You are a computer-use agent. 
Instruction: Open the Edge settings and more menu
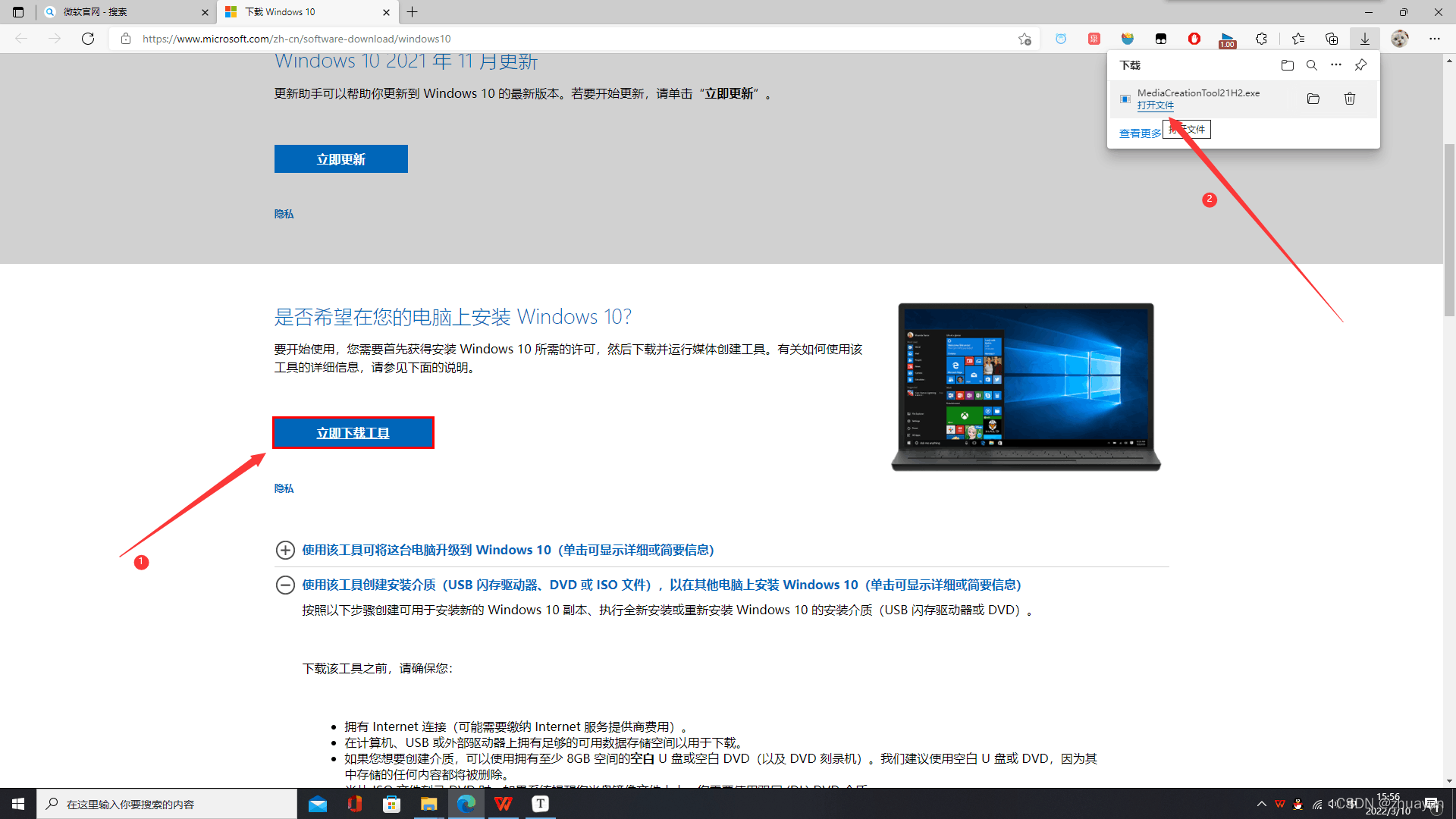click(1434, 39)
